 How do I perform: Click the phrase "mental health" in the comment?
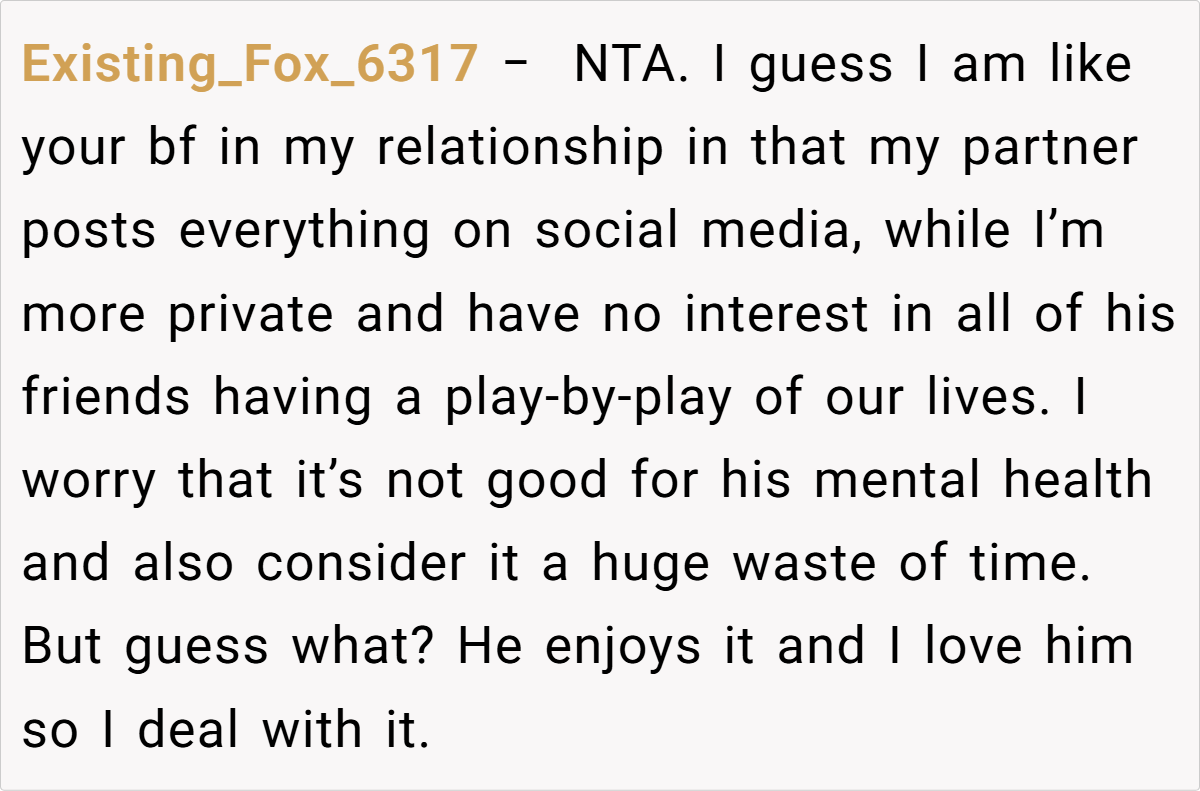(984, 481)
